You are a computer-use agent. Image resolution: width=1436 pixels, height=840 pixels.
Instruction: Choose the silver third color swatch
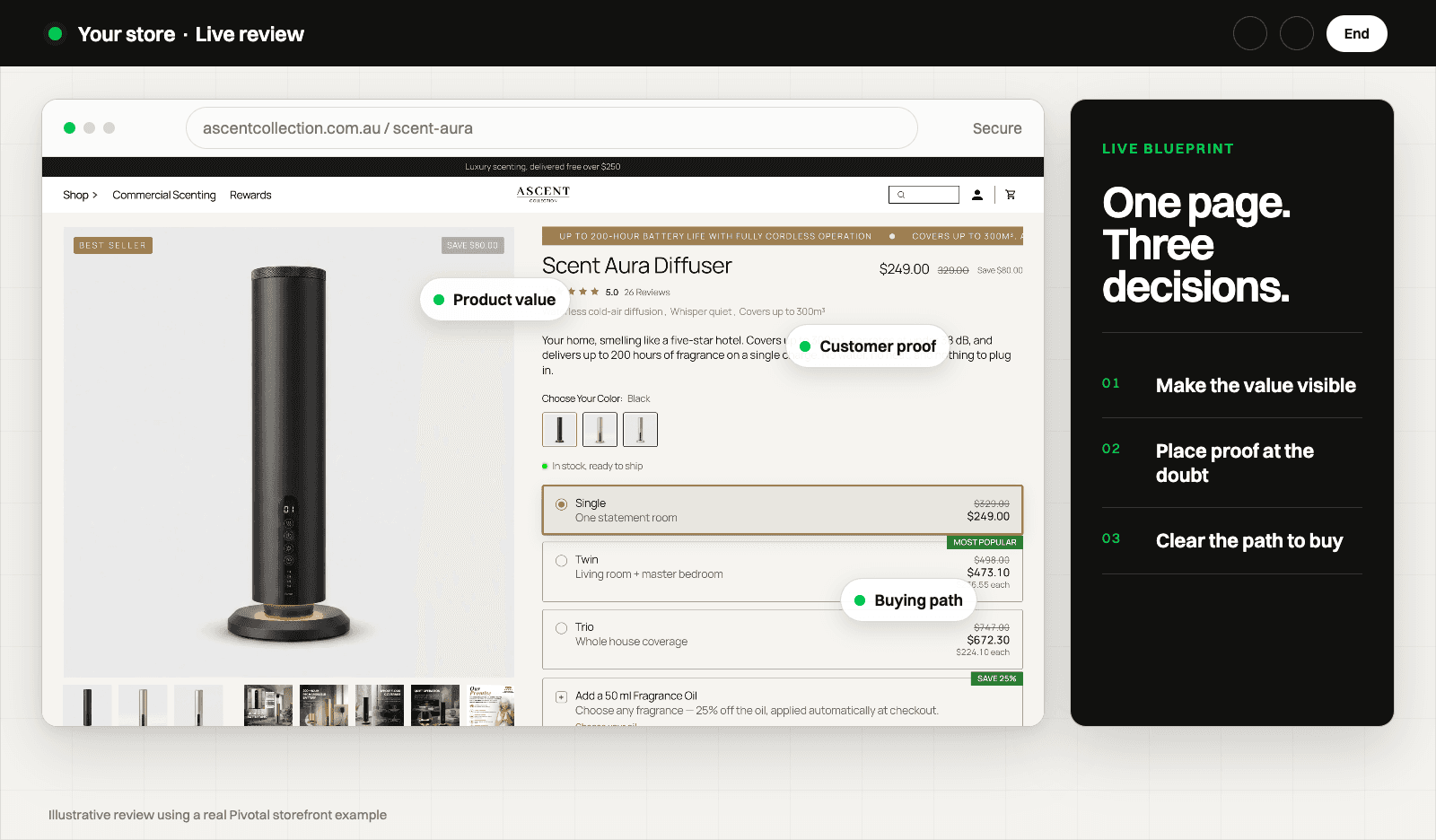(x=640, y=430)
